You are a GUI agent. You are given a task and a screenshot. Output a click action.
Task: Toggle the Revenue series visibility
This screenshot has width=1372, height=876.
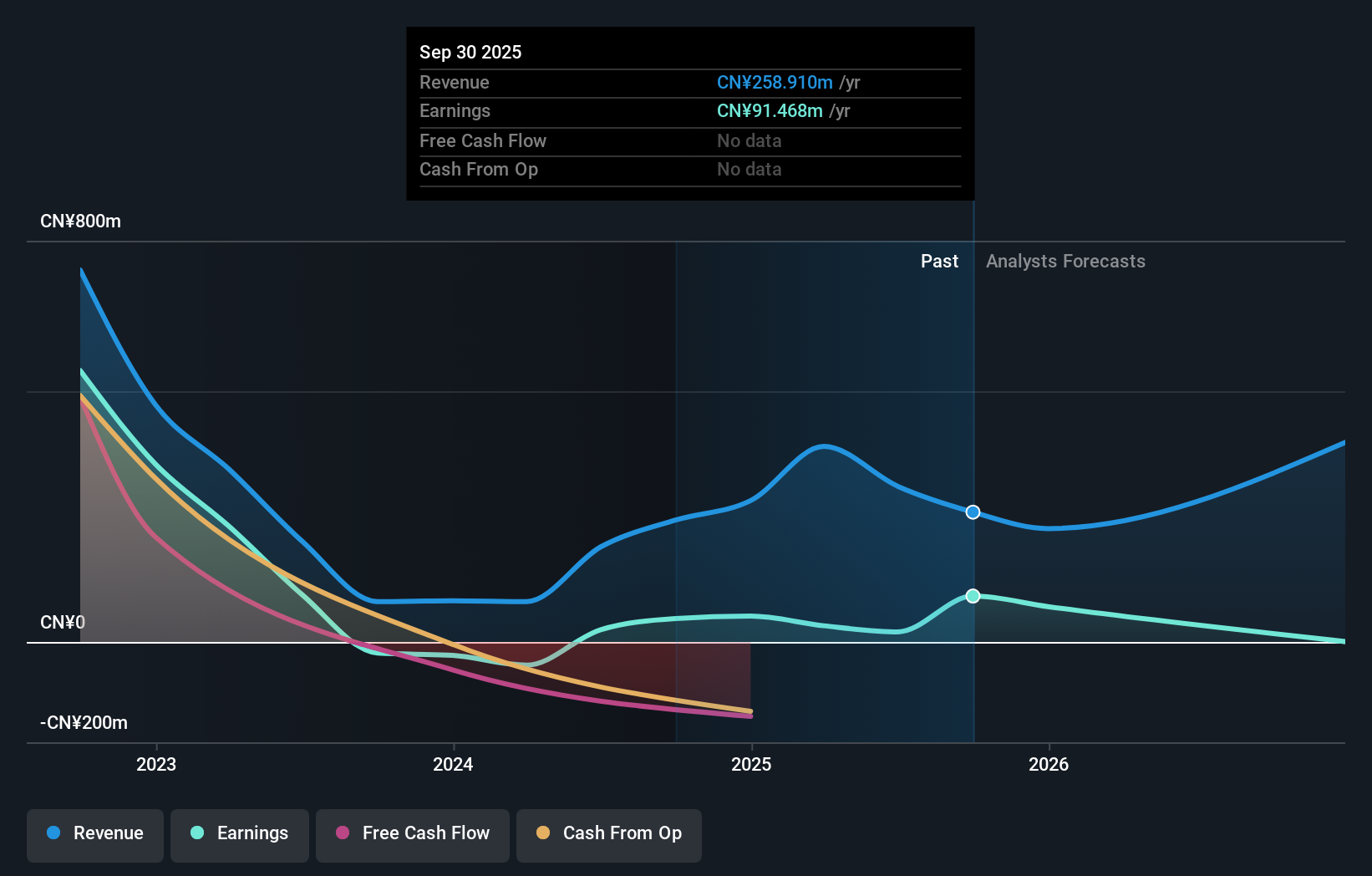click(94, 833)
